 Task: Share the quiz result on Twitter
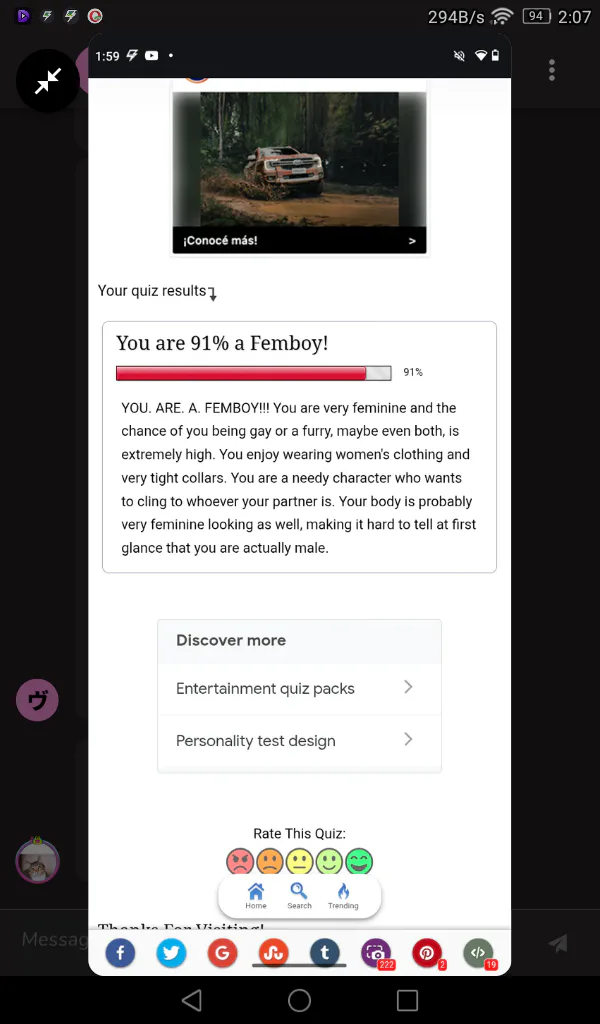click(171, 953)
